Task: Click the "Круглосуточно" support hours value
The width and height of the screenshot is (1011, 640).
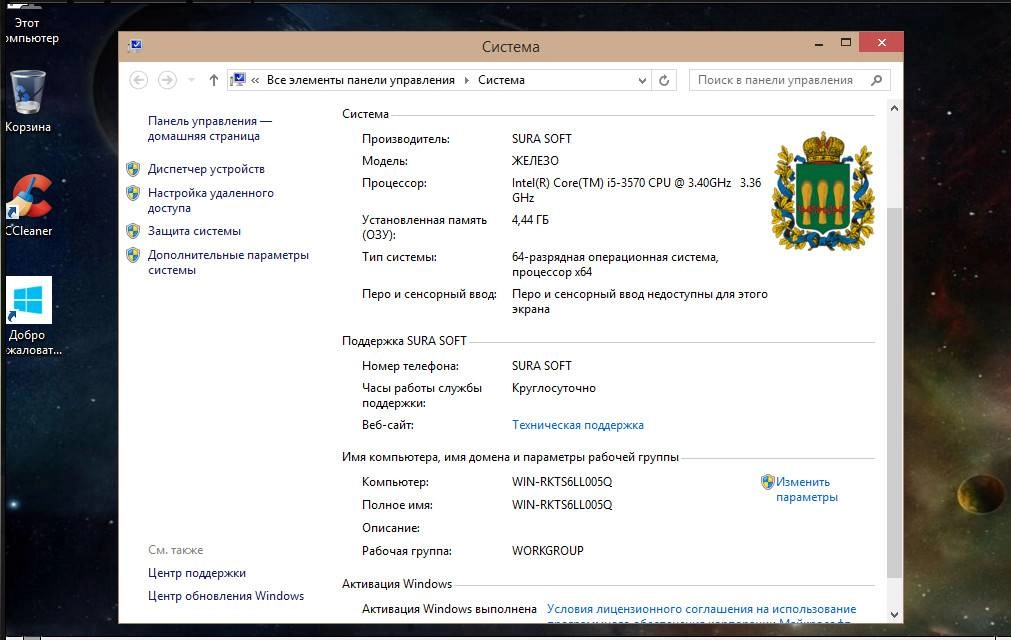Action: (554, 388)
